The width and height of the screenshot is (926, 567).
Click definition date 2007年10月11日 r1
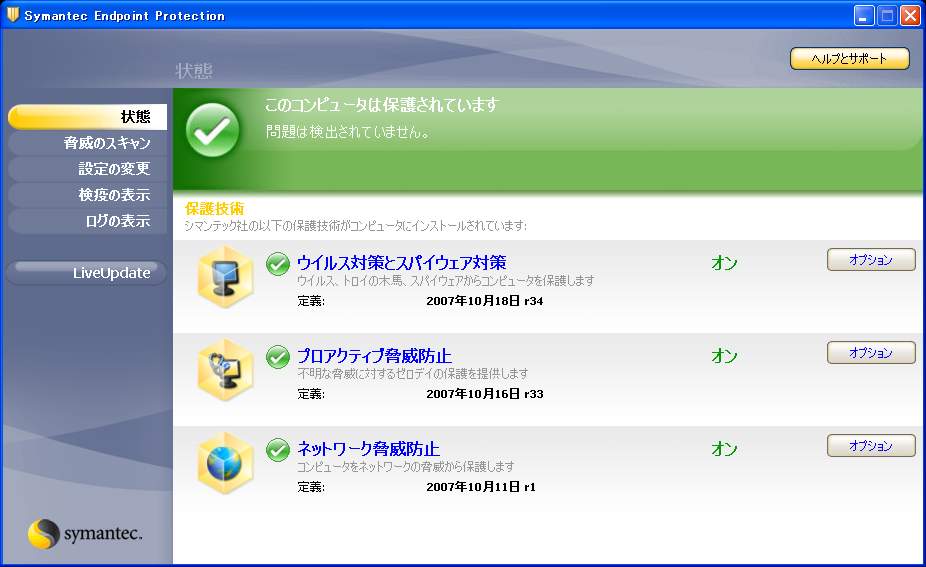[481, 487]
